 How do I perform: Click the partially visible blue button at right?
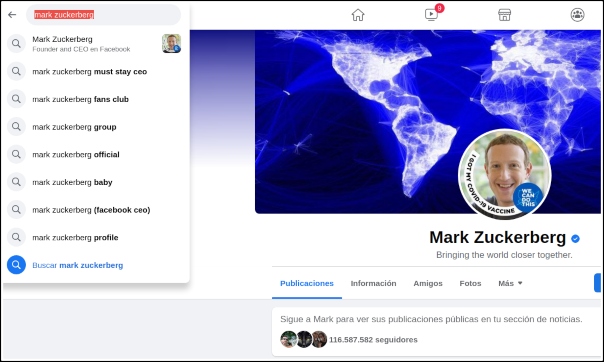pyautogui.click(x=597, y=283)
